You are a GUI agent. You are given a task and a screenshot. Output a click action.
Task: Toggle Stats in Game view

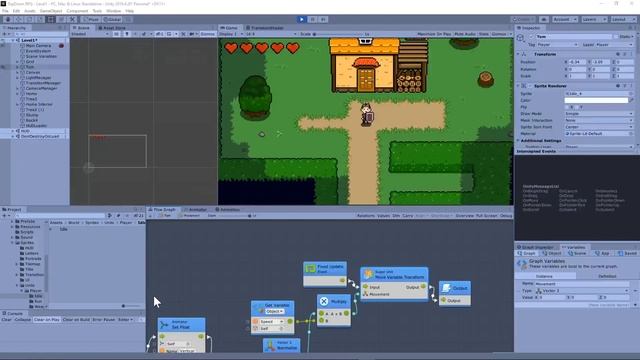pos(484,34)
